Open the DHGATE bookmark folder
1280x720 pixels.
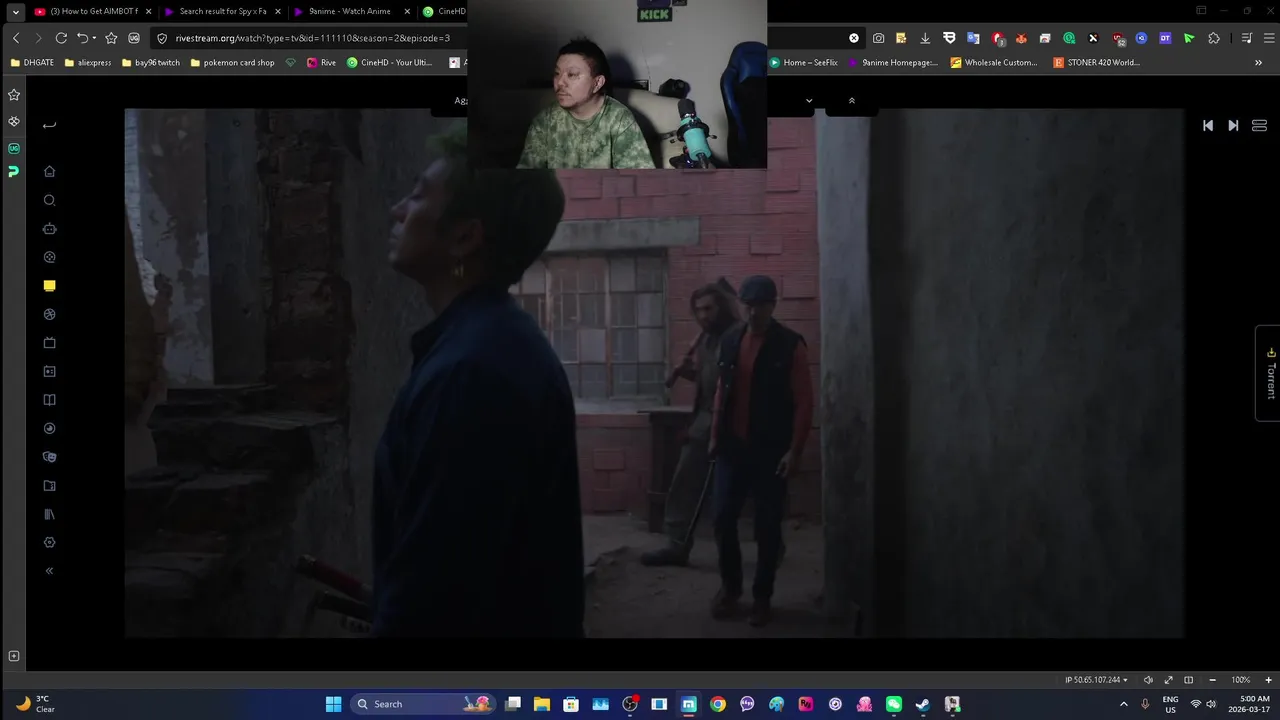pyautogui.click(x=32, y=62)
